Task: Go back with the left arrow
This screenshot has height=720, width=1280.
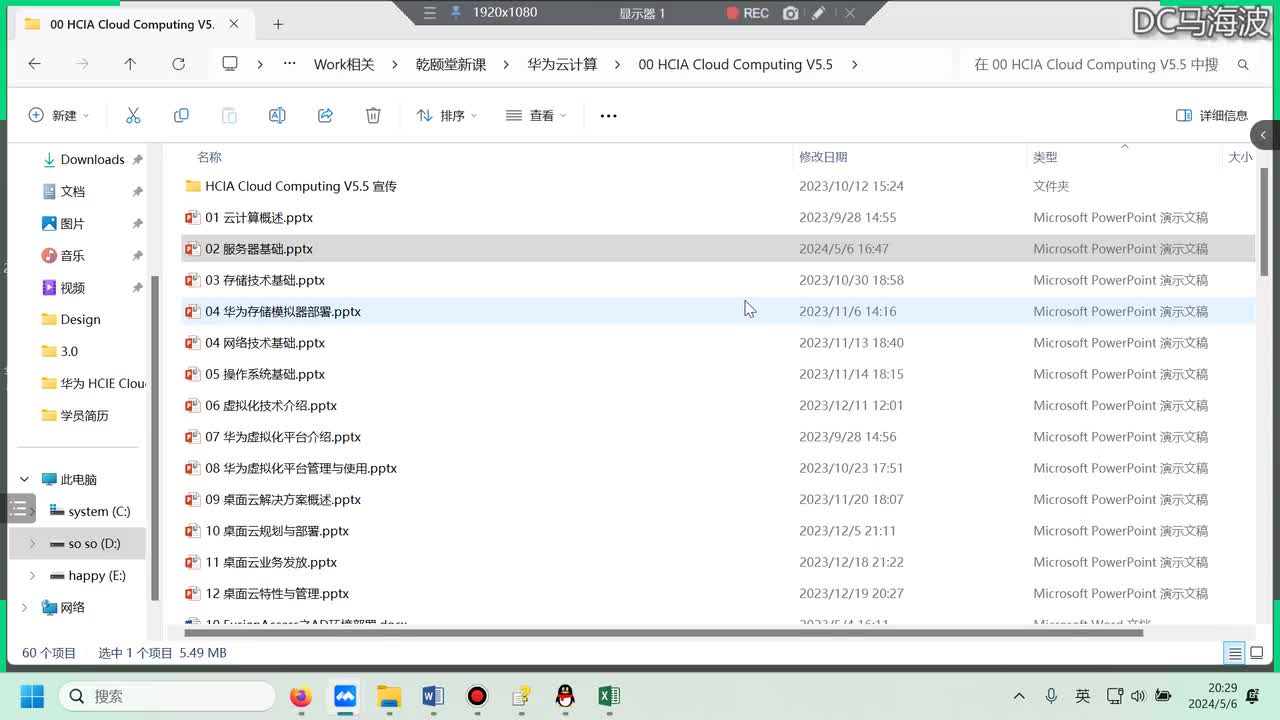Action: (x=34, y=64)
